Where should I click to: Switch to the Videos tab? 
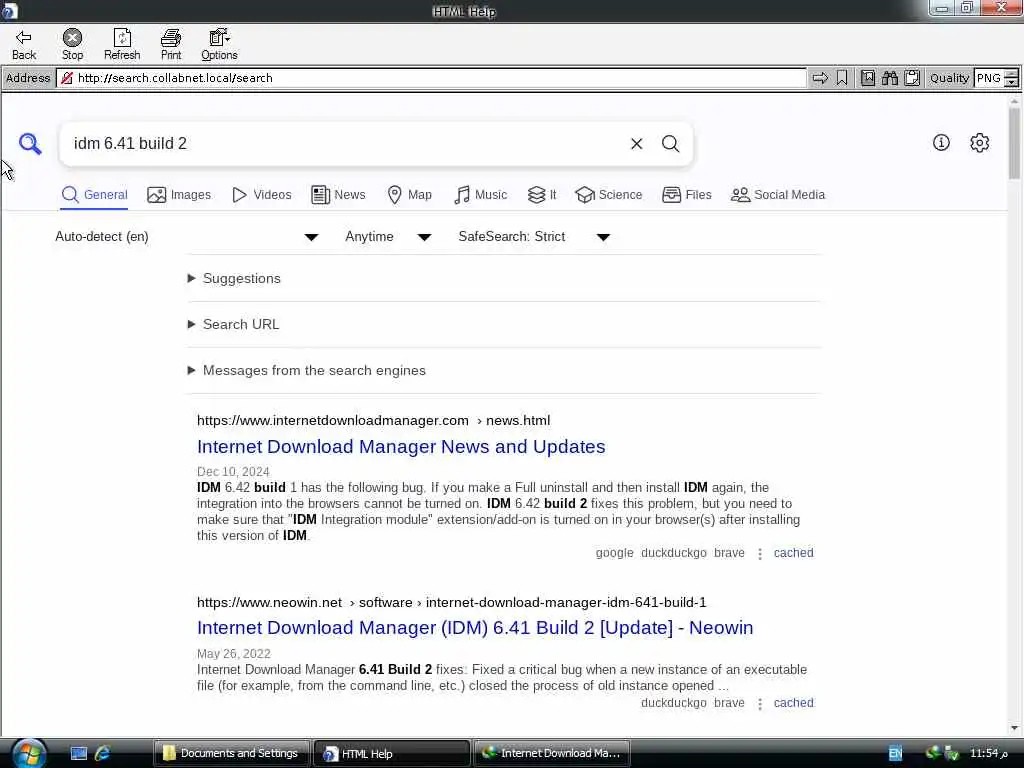(x=261, y=195)
